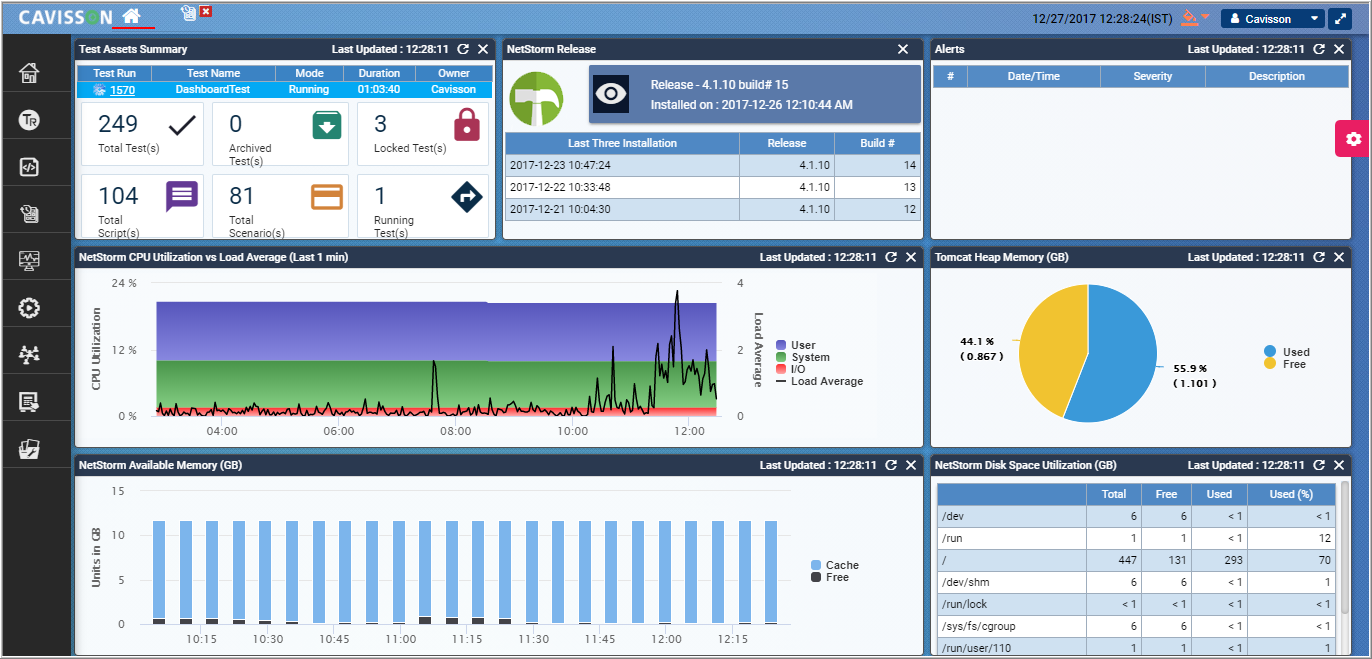The height and width of the screenshot is (659, 1372).
Task: Close the NetStorm Release widget
Action: click(903, 49)
